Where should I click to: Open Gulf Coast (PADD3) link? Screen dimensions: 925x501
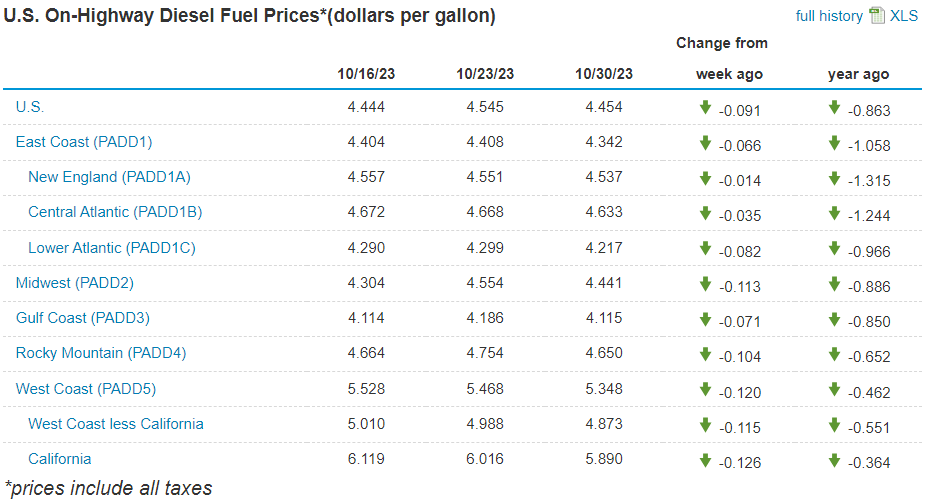click(81, 318)
